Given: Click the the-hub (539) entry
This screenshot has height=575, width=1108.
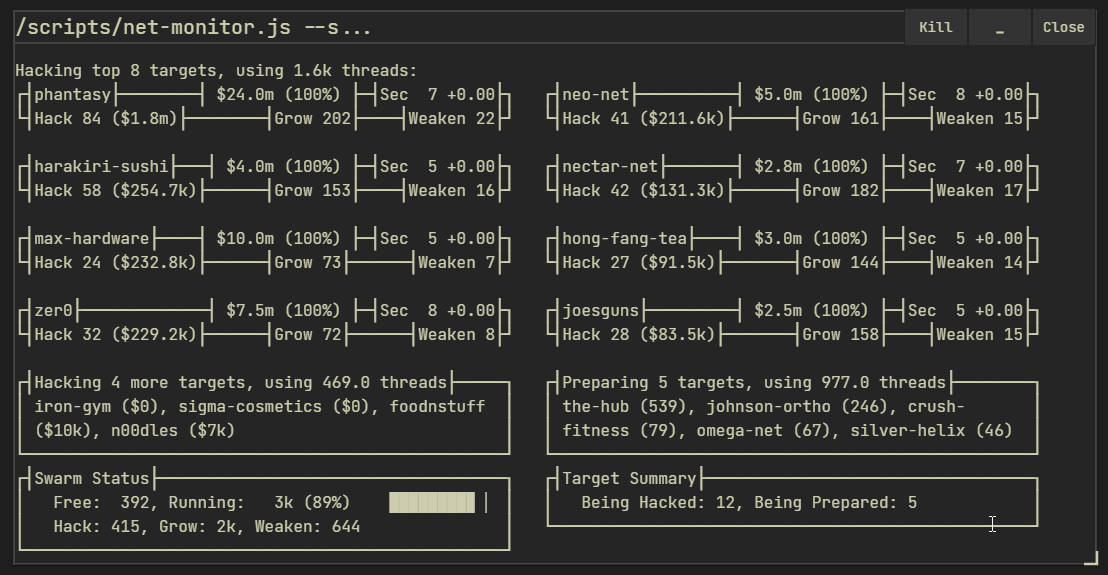Looking at the screenshot, I should 625,407.
